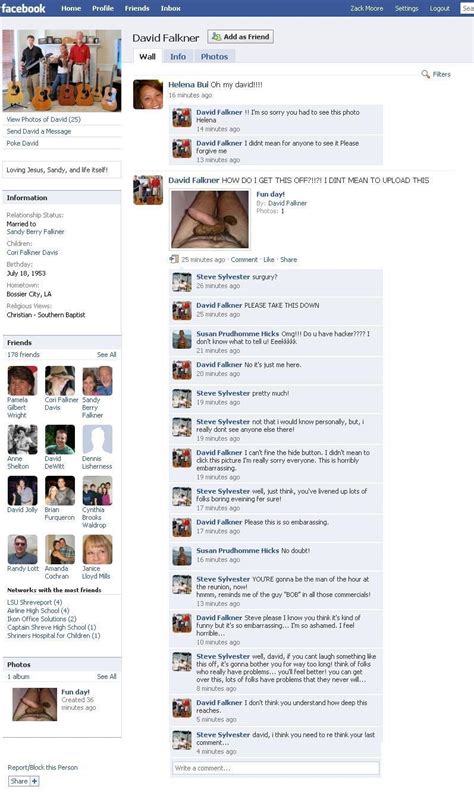Switch to the Photos tab
Image resolution: width=474 pixels, height=793 pixels.
point(214,57)
